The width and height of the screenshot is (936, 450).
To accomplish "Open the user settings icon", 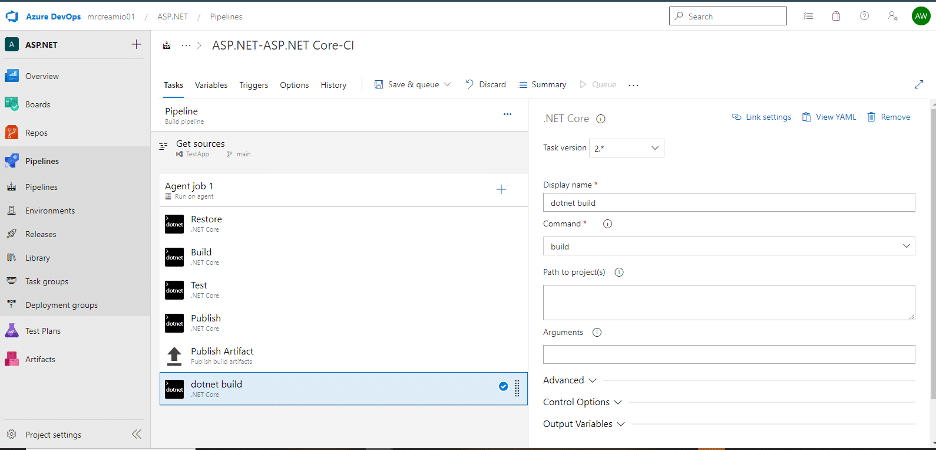I will pos(892,16).
